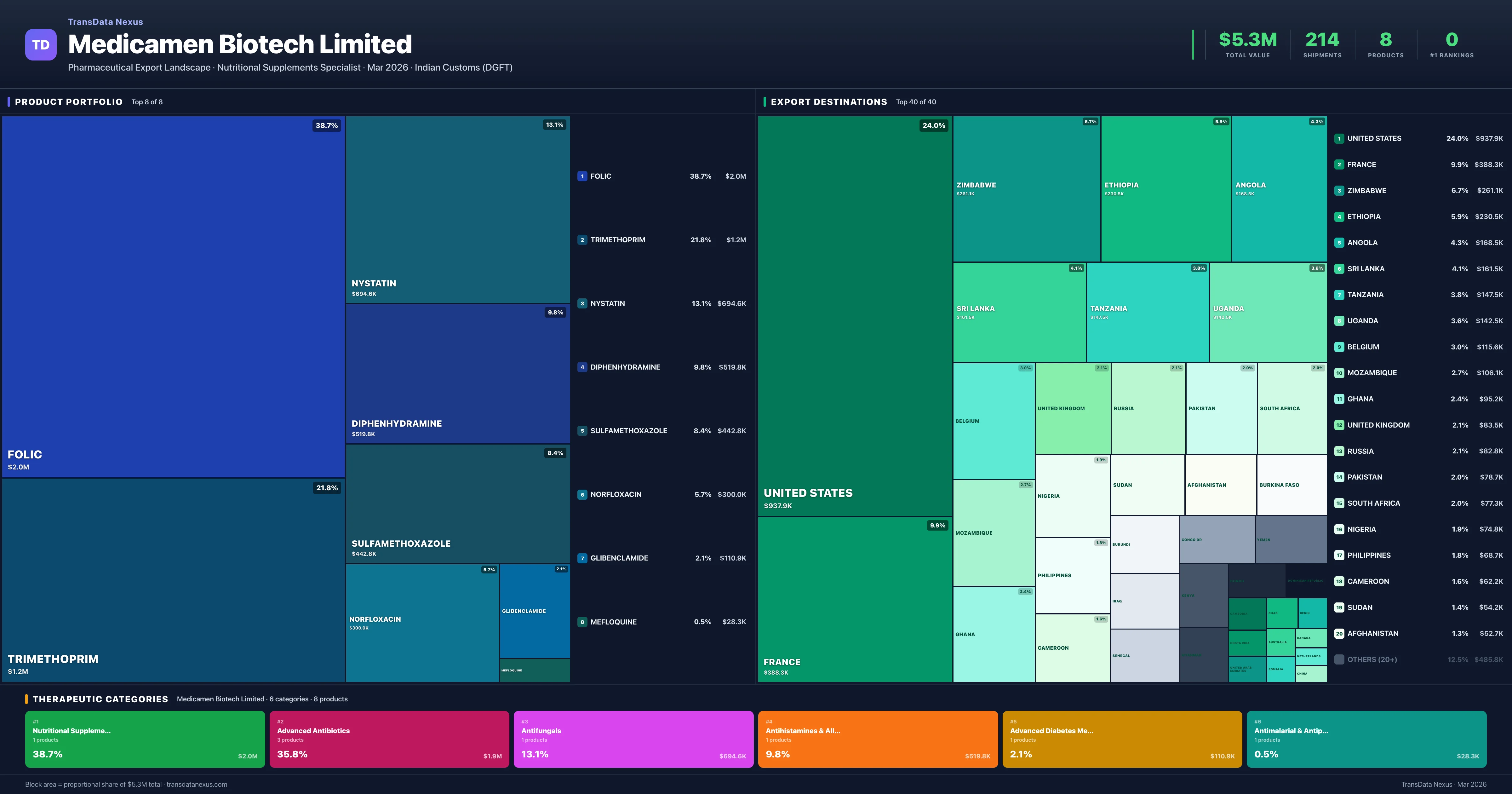Click rank 5 badge beside SULFAMETHOXAZOLE
Screen dimensions: 1512x794
[x=582, y=431]
